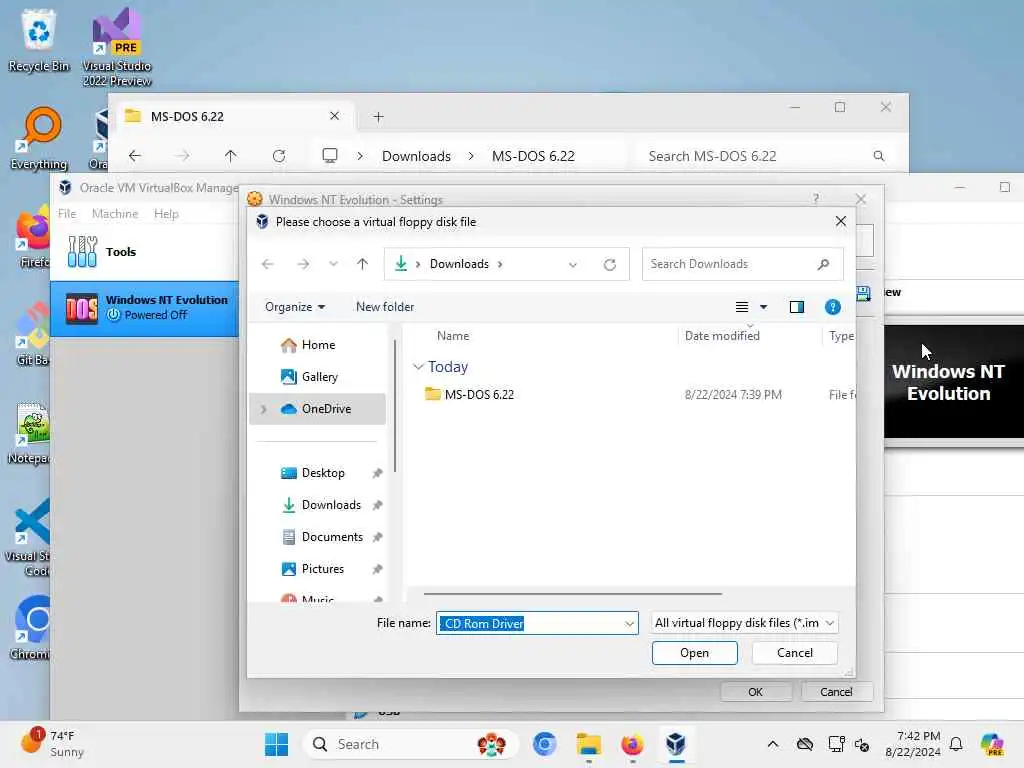The width and height of the screenshot is (1024, 768).
Task: Open the weather widget 74°F Sunny
Action: coord(52,744)
